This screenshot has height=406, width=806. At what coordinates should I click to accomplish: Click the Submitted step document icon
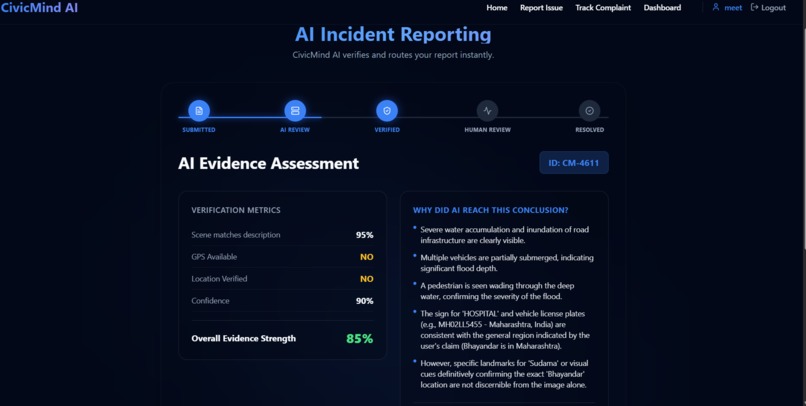(199, 110)
